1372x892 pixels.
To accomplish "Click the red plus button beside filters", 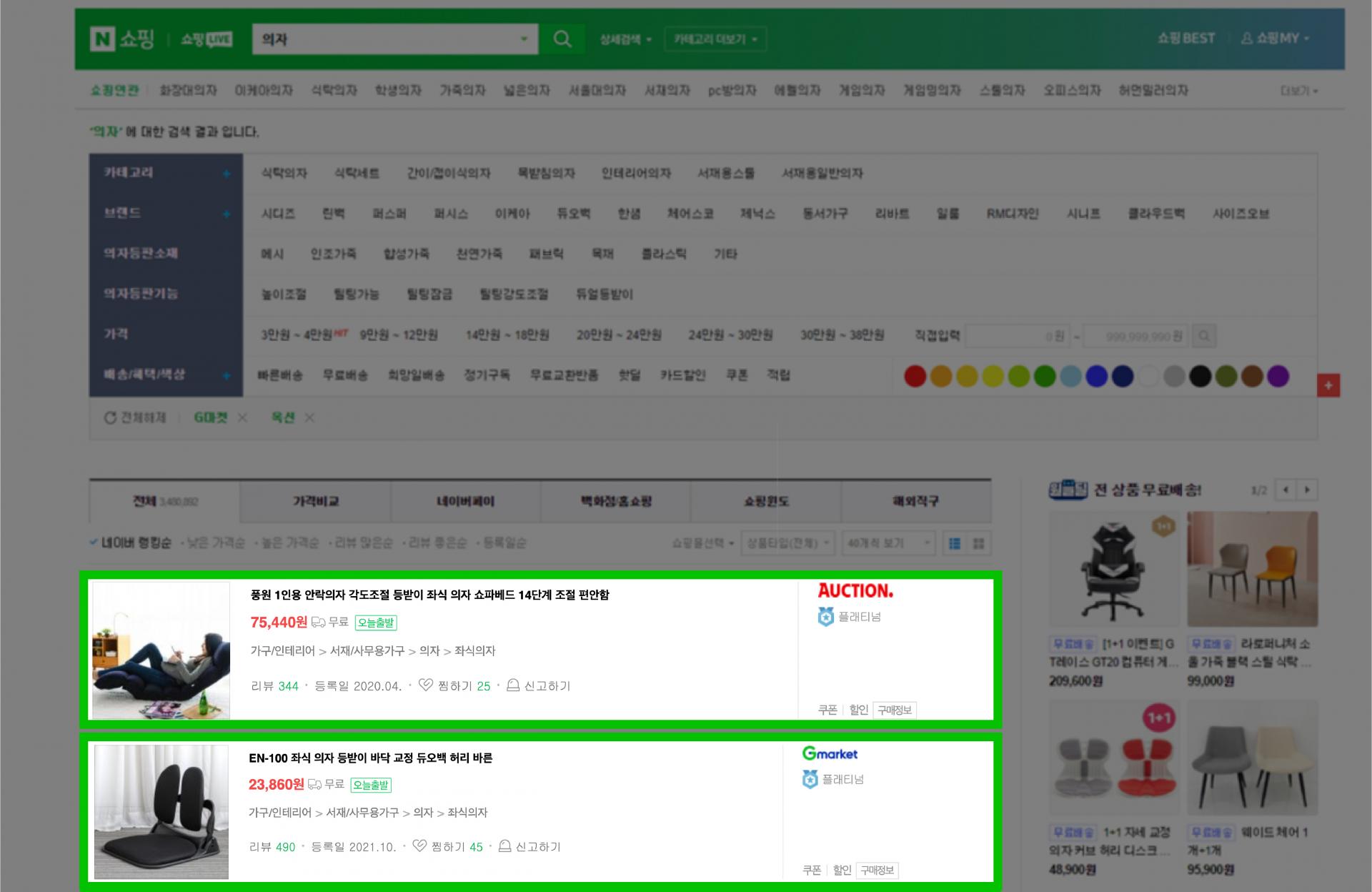I will (x=1328, y=385).
